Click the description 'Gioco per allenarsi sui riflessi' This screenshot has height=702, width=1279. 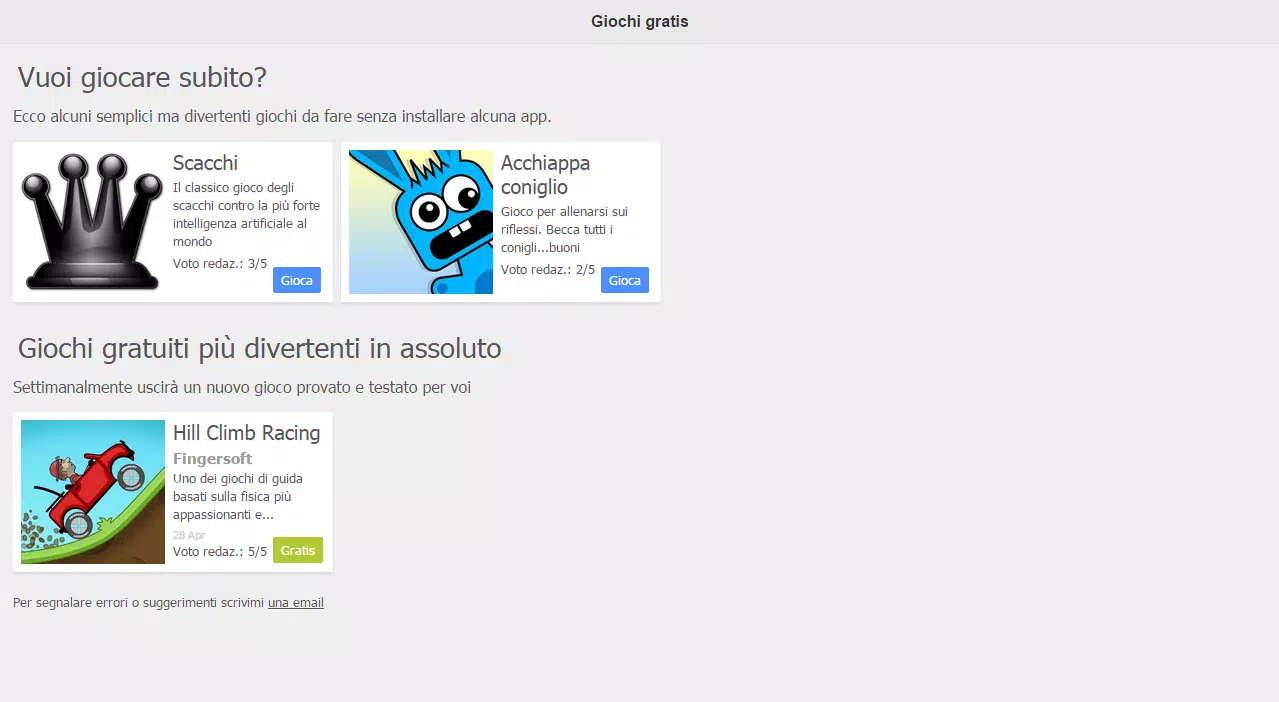point(564,230)
